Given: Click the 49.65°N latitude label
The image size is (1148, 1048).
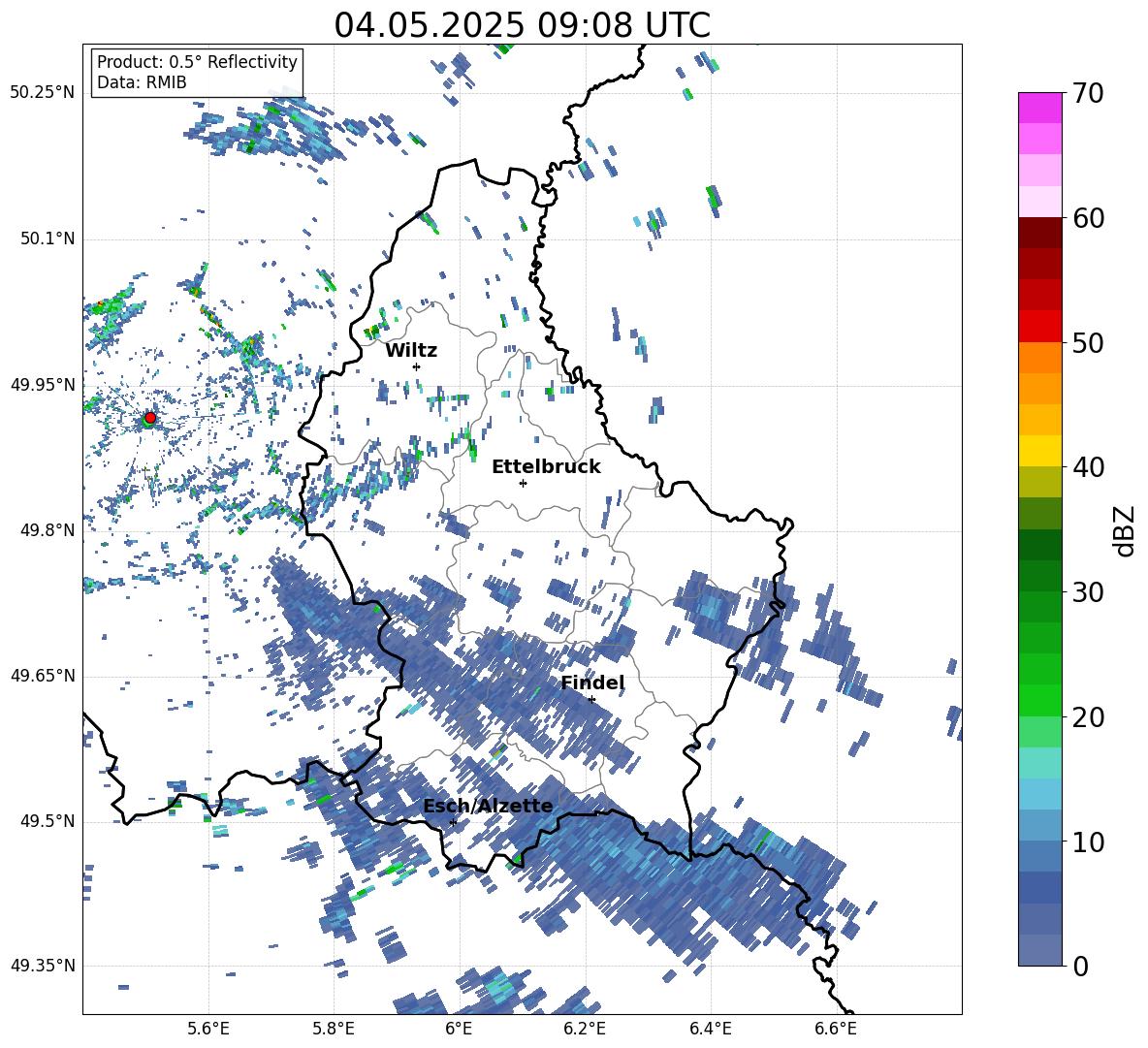Looking at the screenshot, I should tap(43, 675).
